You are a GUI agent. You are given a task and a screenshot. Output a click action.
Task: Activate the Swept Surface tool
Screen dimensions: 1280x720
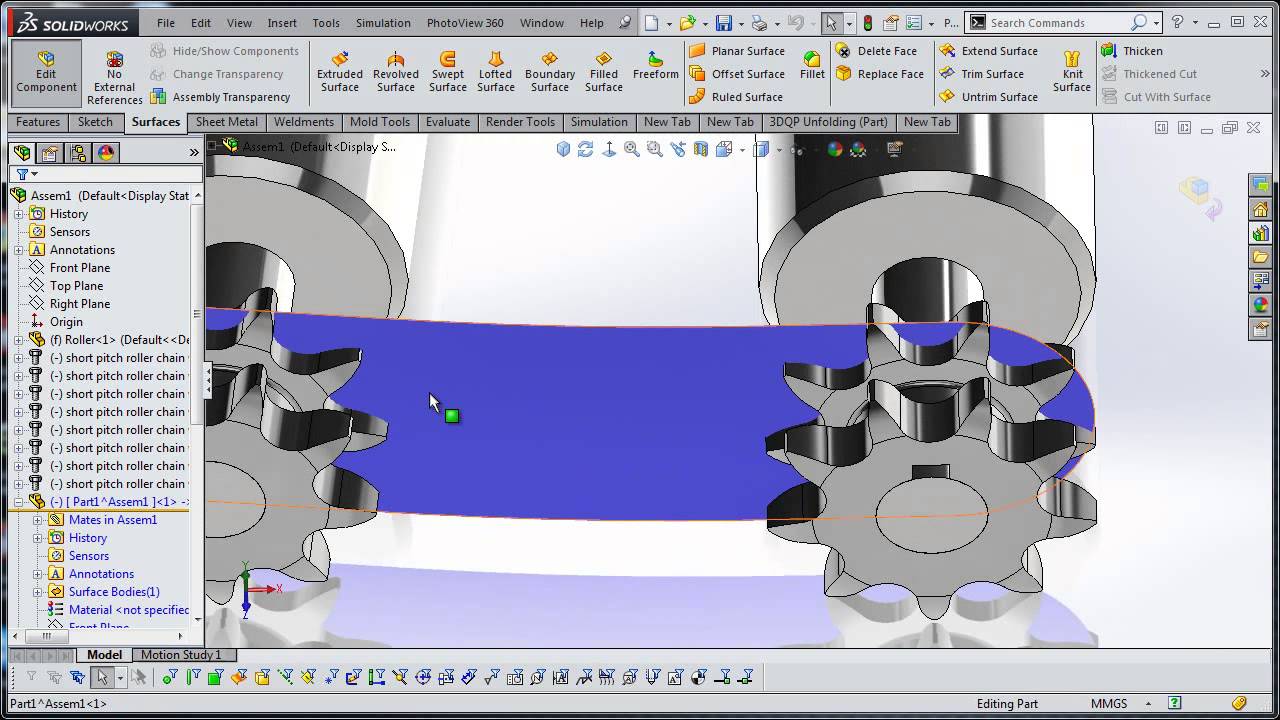point(448,72)
